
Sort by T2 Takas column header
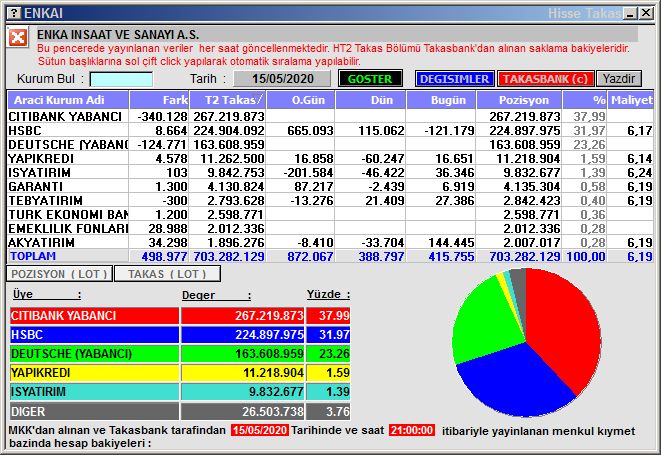[x=228, y=100]
